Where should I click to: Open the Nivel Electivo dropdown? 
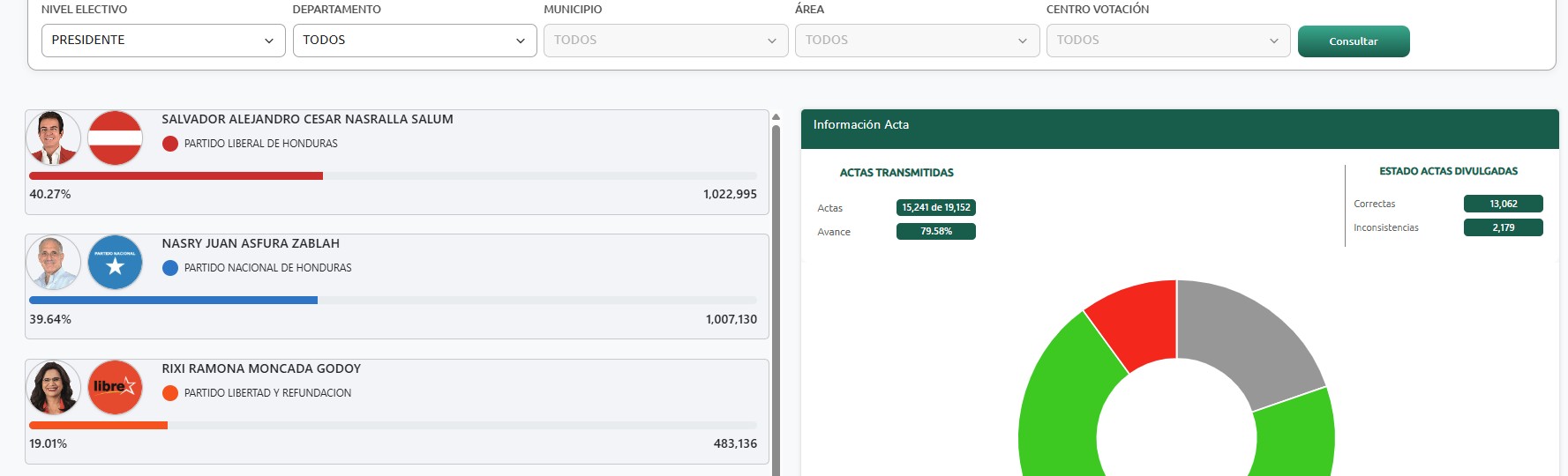[x=163, y=41]
